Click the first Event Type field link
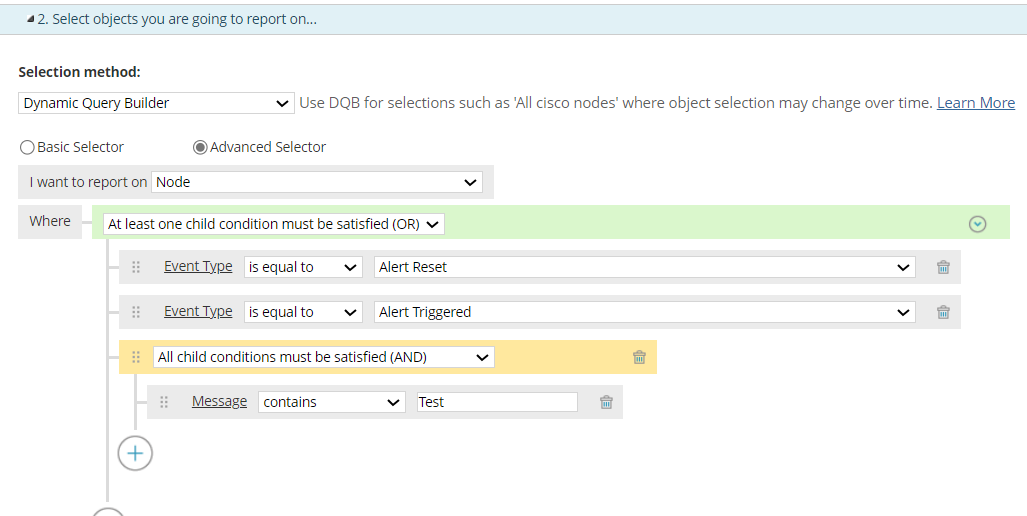The height and width of the screenshot is (516, 1027). (x=198, y=266)
